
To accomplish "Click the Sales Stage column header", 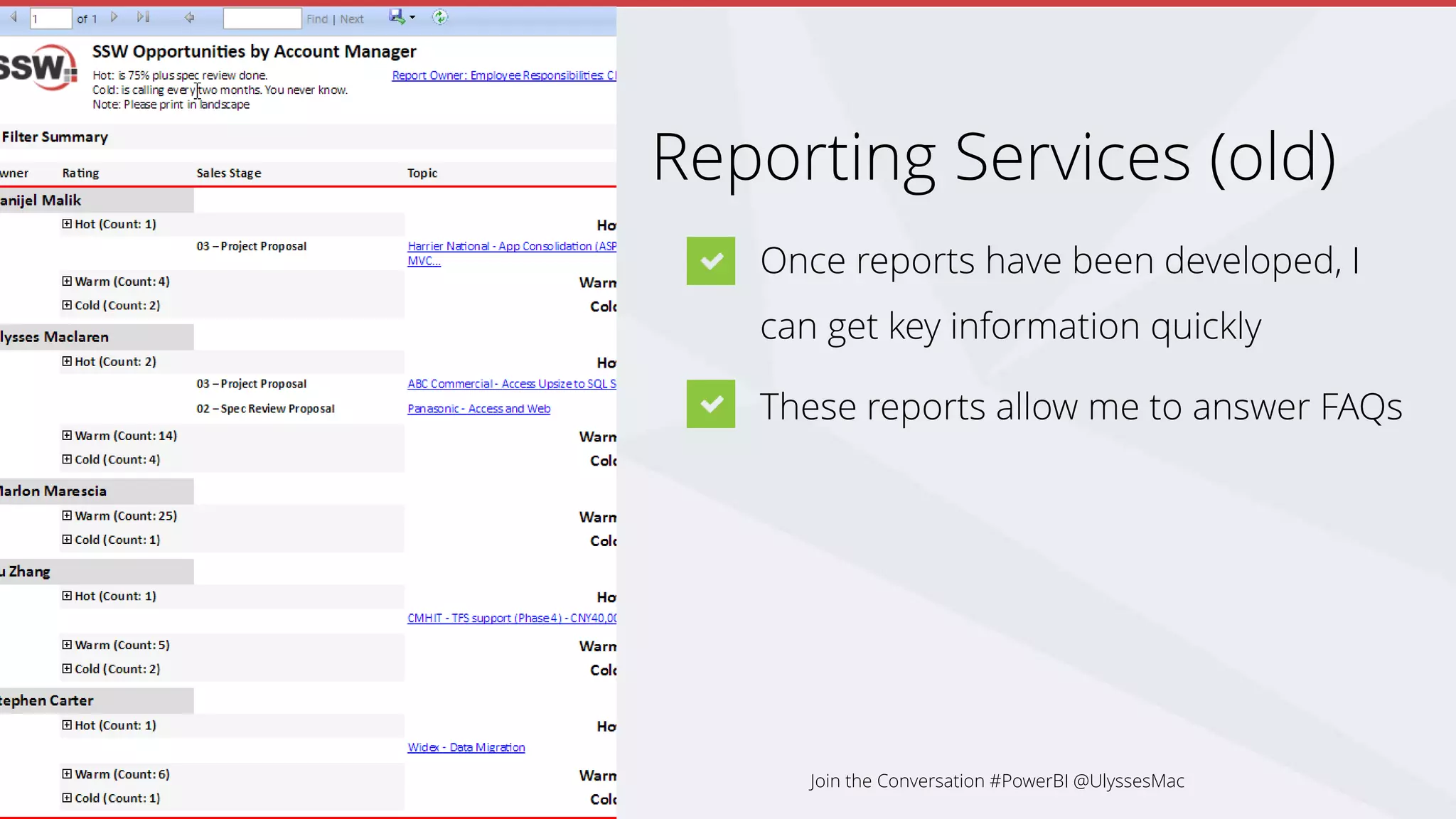I will [229, 173].
